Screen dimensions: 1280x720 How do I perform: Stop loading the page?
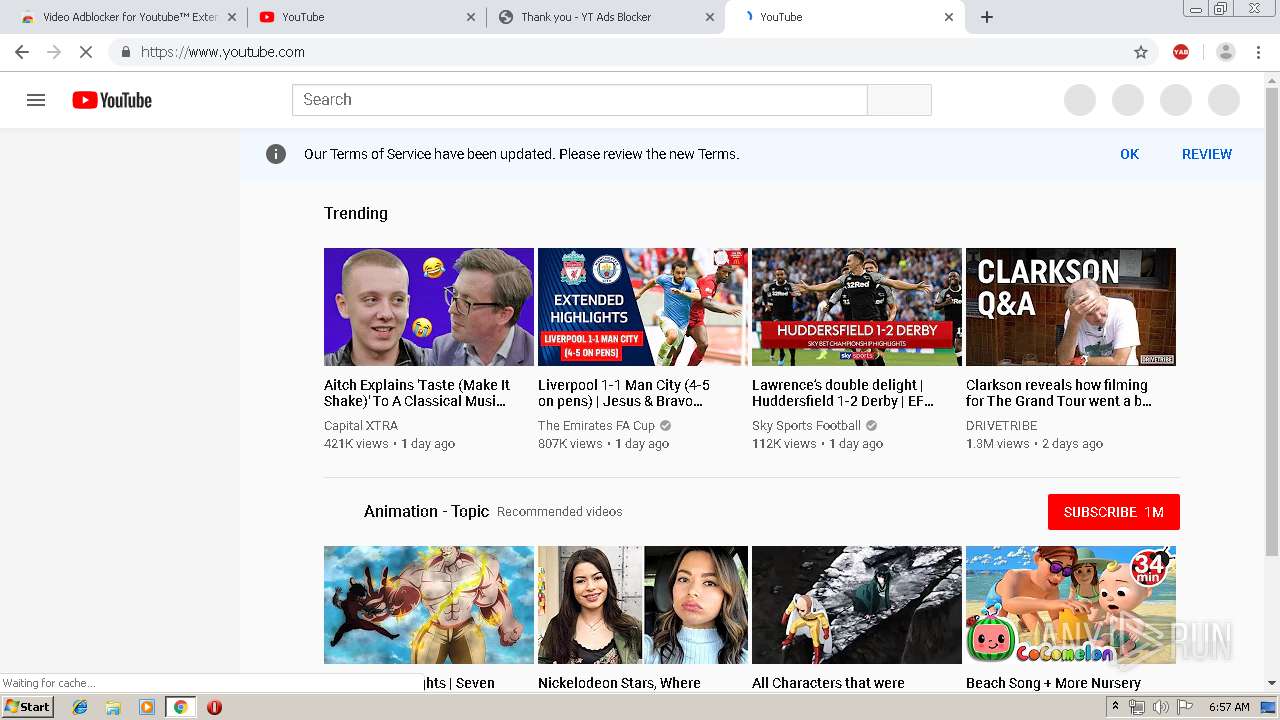[86, 52]
